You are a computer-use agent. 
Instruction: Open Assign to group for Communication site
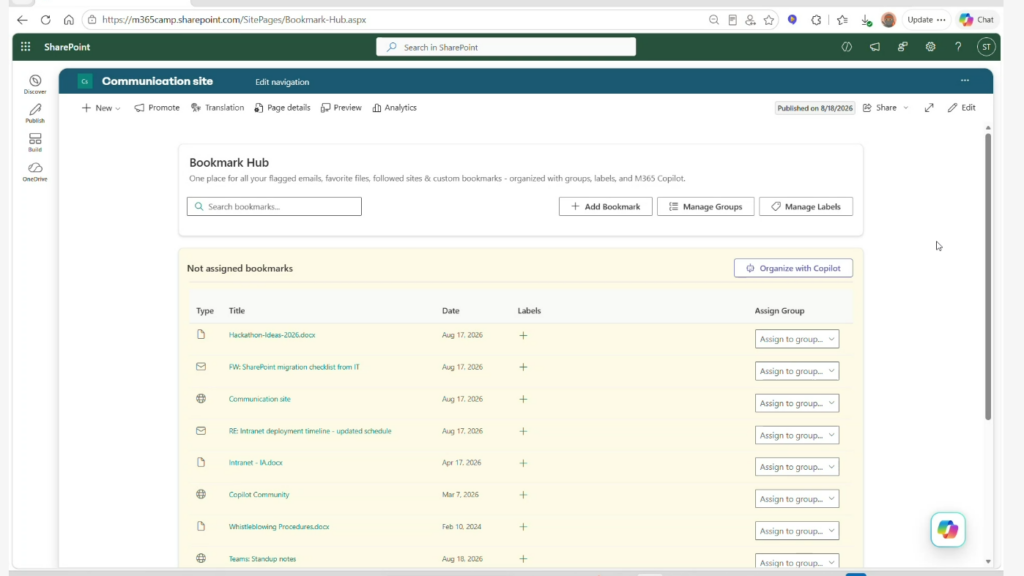[x=797, y=403]
